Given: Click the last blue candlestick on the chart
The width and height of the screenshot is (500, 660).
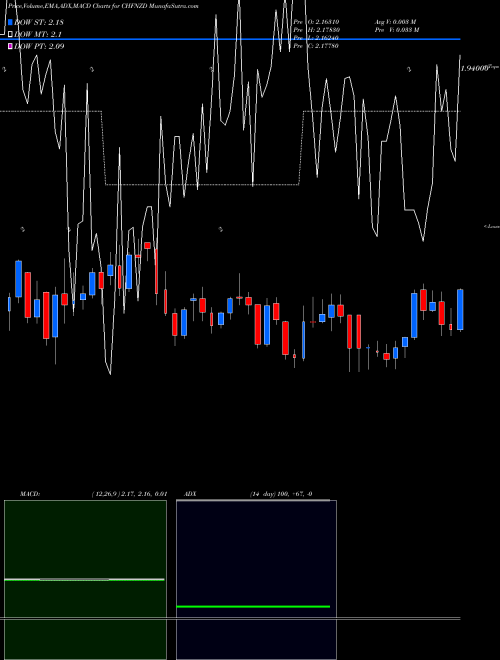Looking at the screenshot, I should pyautogui.click(x=460, y=309).
